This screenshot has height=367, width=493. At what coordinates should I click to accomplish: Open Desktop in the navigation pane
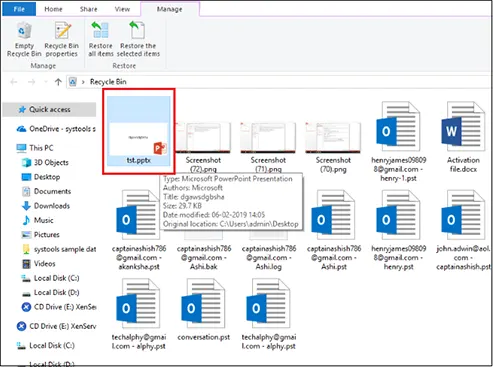[x=41, y=177]
